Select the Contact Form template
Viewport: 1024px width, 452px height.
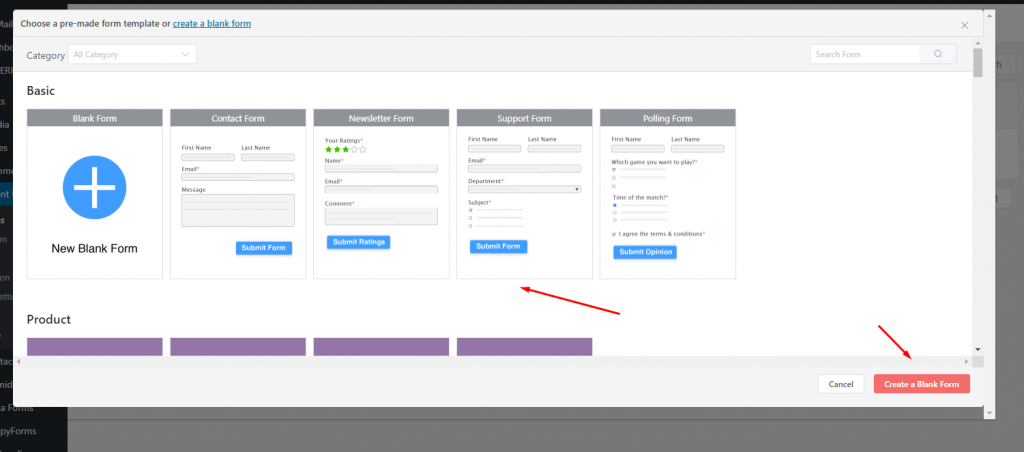(238, 194)
